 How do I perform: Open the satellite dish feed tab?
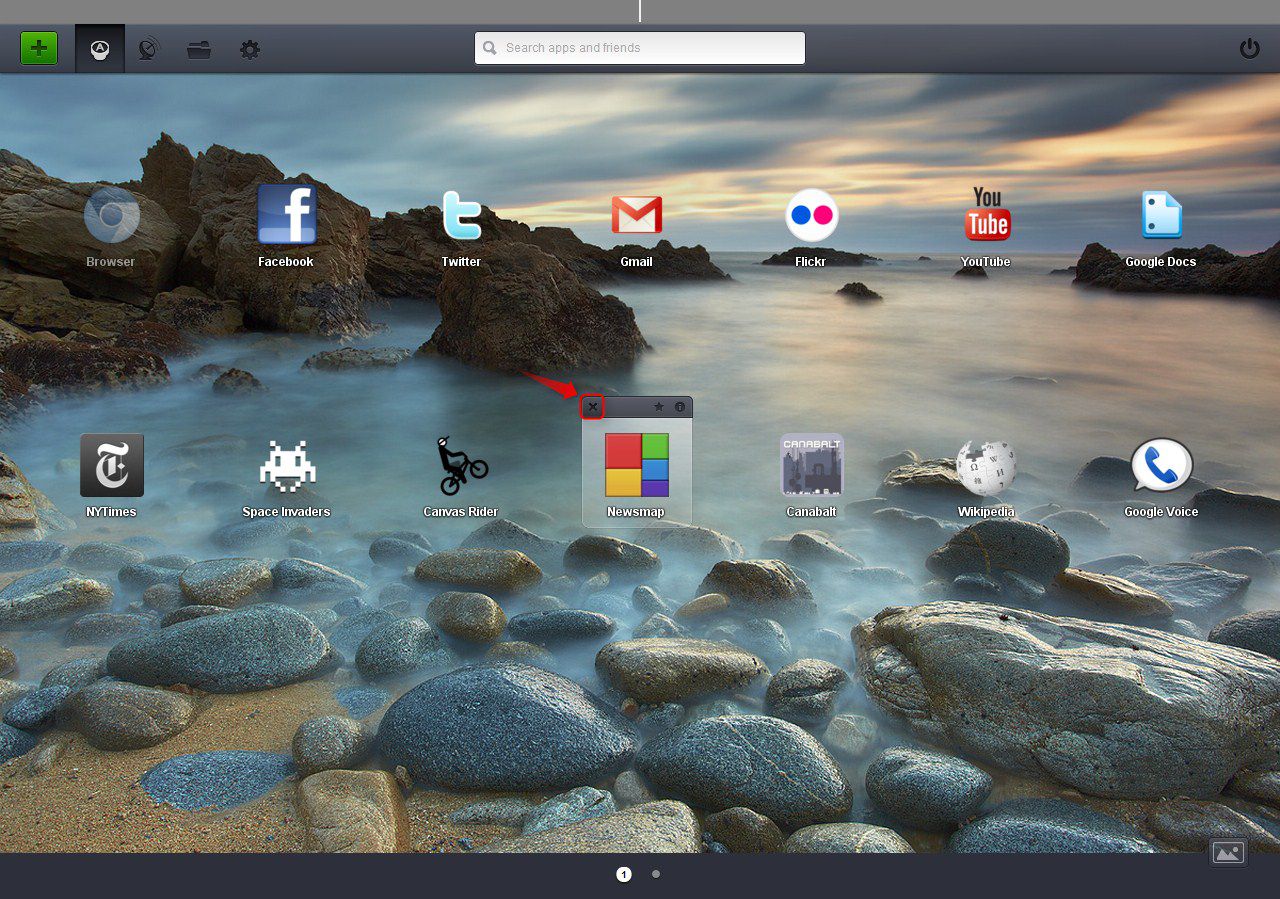[149, 49]
